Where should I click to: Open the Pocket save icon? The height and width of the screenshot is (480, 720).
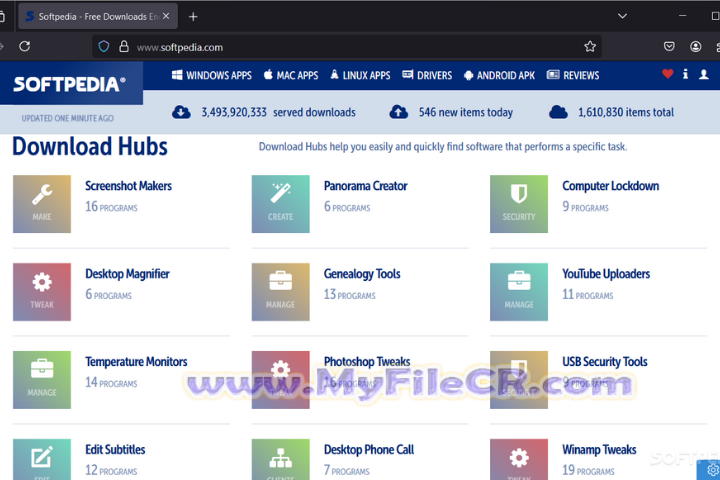(669, 46)
